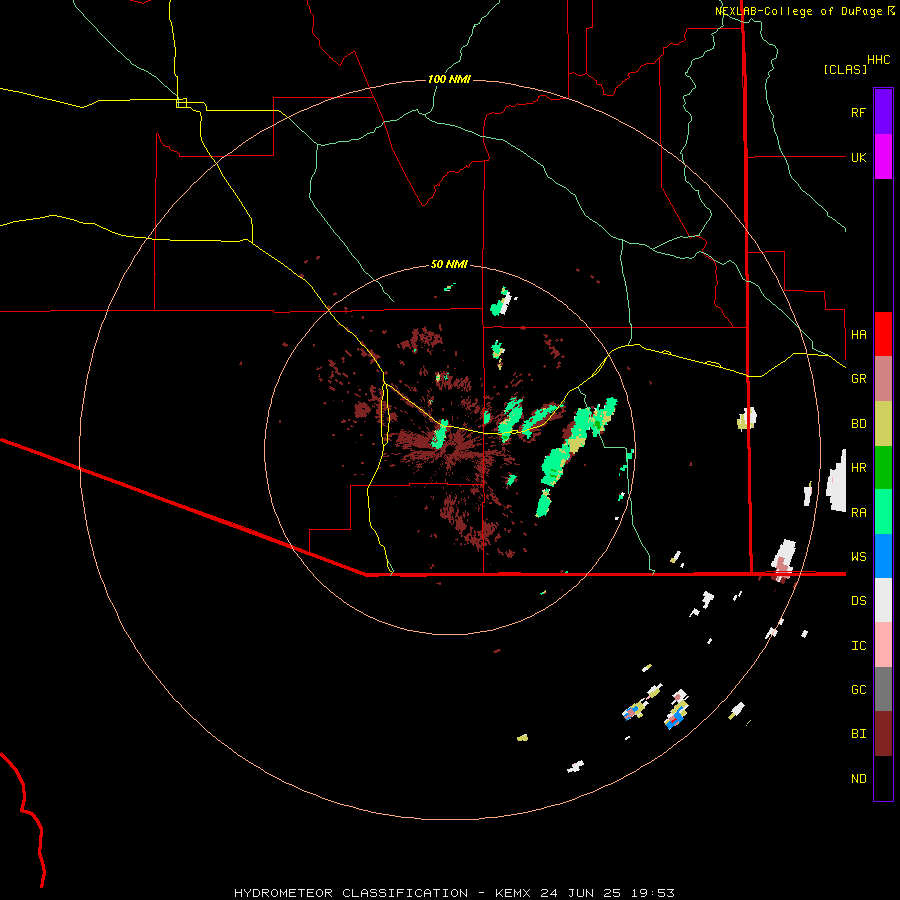Click the DS white legend swatch
Screen dimensions: 900x900
pyautogui.click(x=883, y=600)
